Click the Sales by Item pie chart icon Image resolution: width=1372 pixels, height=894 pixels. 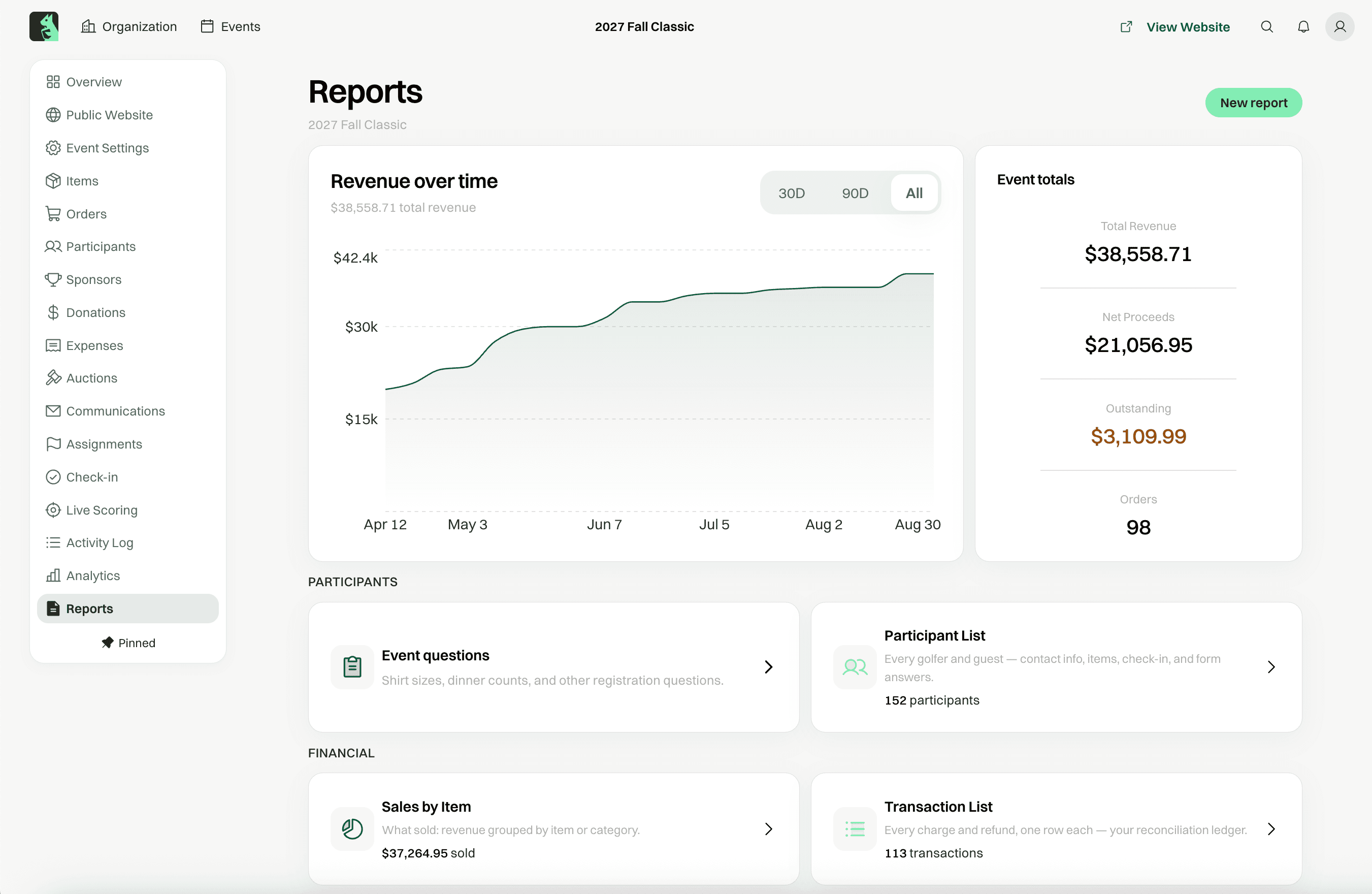click(x=352, y=829)
